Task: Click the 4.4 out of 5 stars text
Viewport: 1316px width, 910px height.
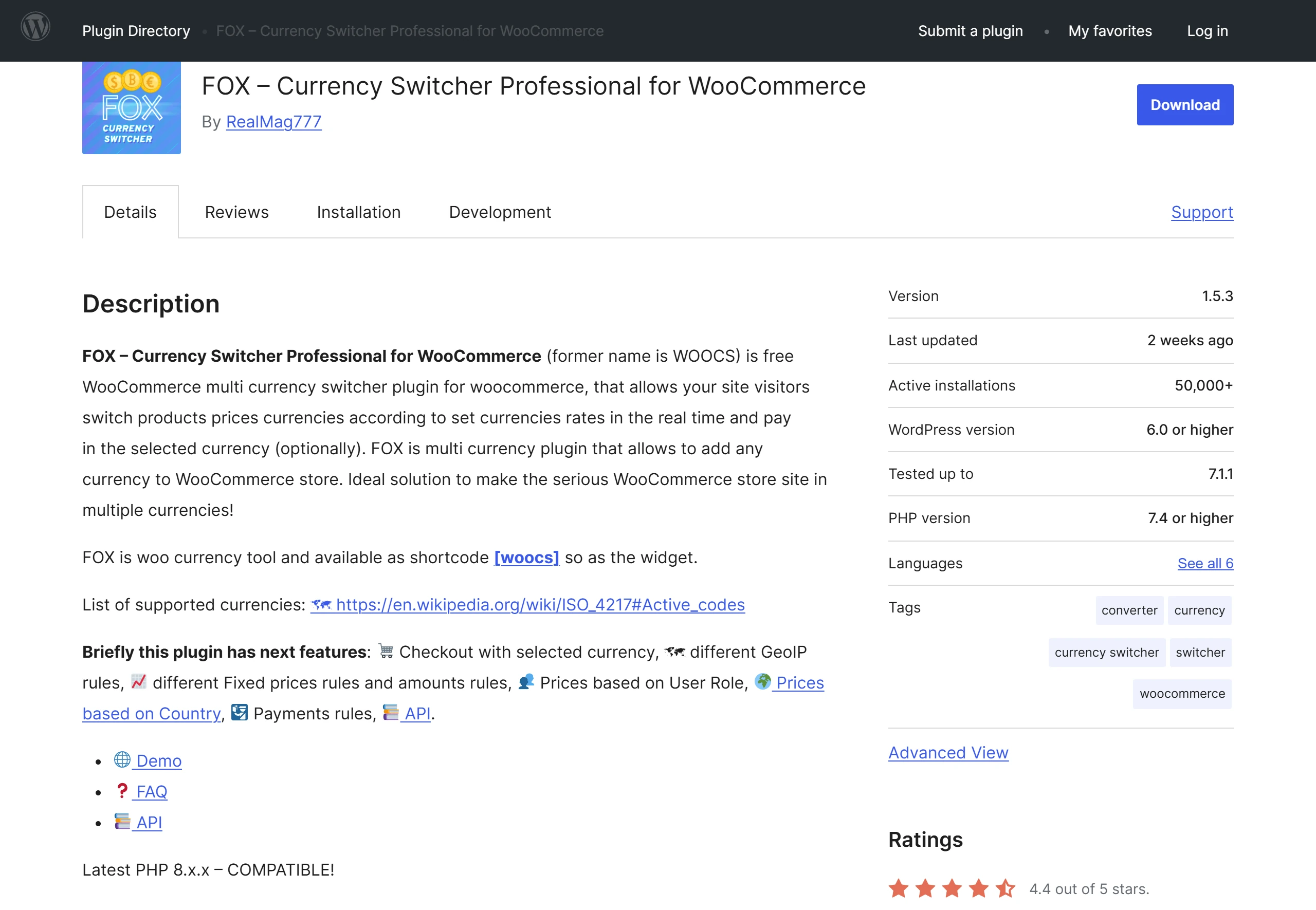Action: (x=1089, y=889)
